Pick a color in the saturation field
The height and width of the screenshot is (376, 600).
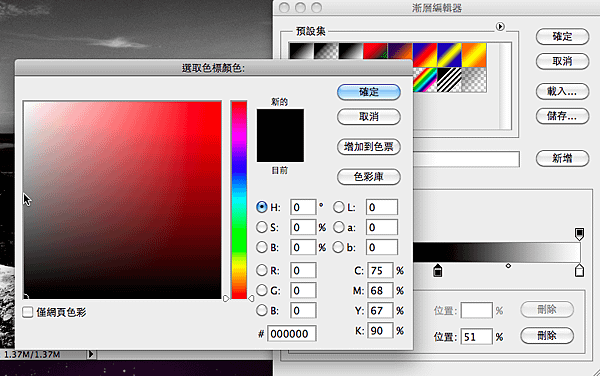(122, 200)
